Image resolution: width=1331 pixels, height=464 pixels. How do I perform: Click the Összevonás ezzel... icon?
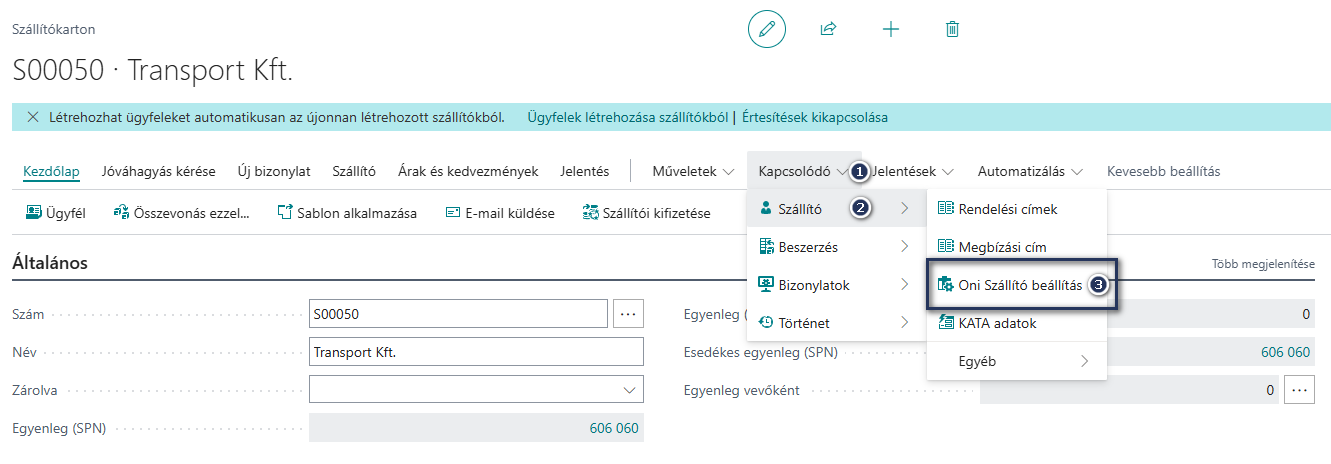pos(122,212)
